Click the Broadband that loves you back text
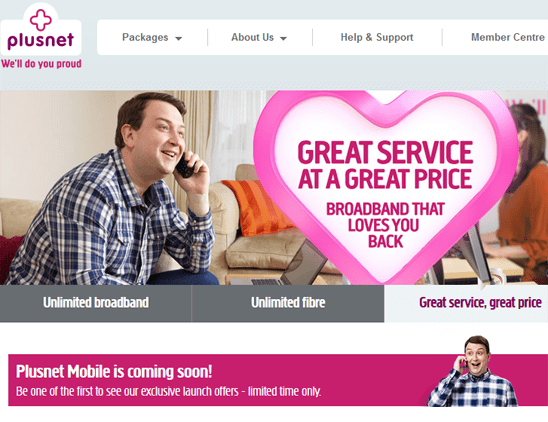 coord(385,225)
